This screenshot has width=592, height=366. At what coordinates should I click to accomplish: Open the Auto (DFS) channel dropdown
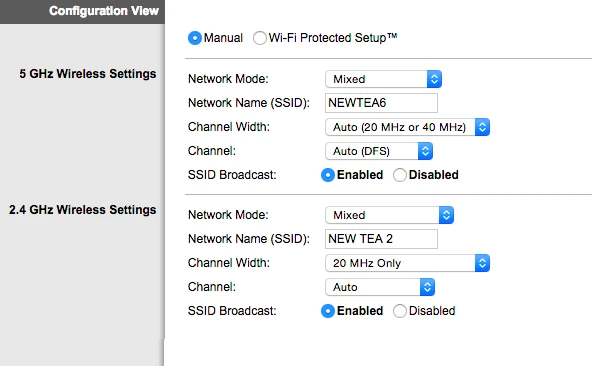tap(379, 151)
